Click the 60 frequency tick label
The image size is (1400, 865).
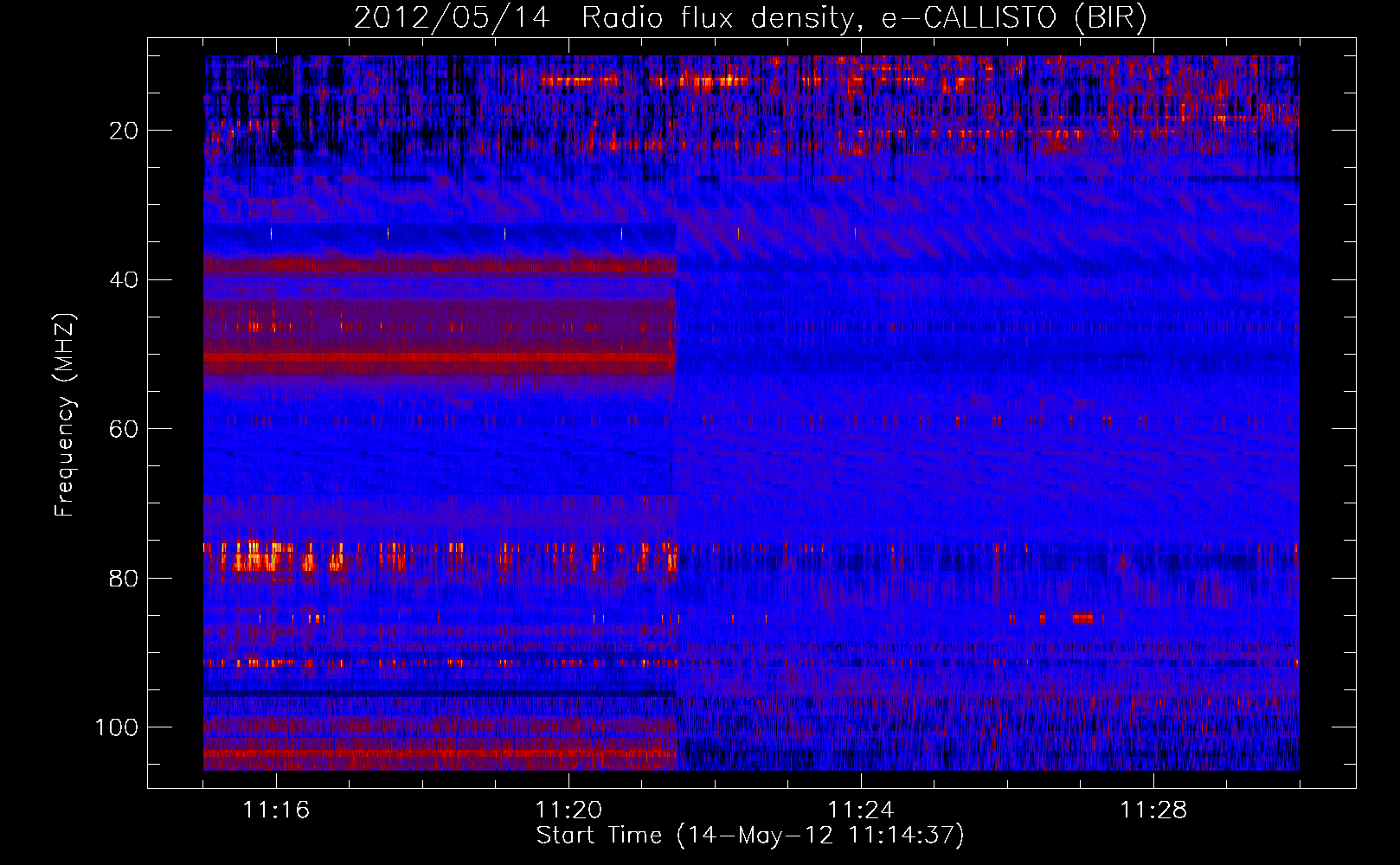click(124, 429)
